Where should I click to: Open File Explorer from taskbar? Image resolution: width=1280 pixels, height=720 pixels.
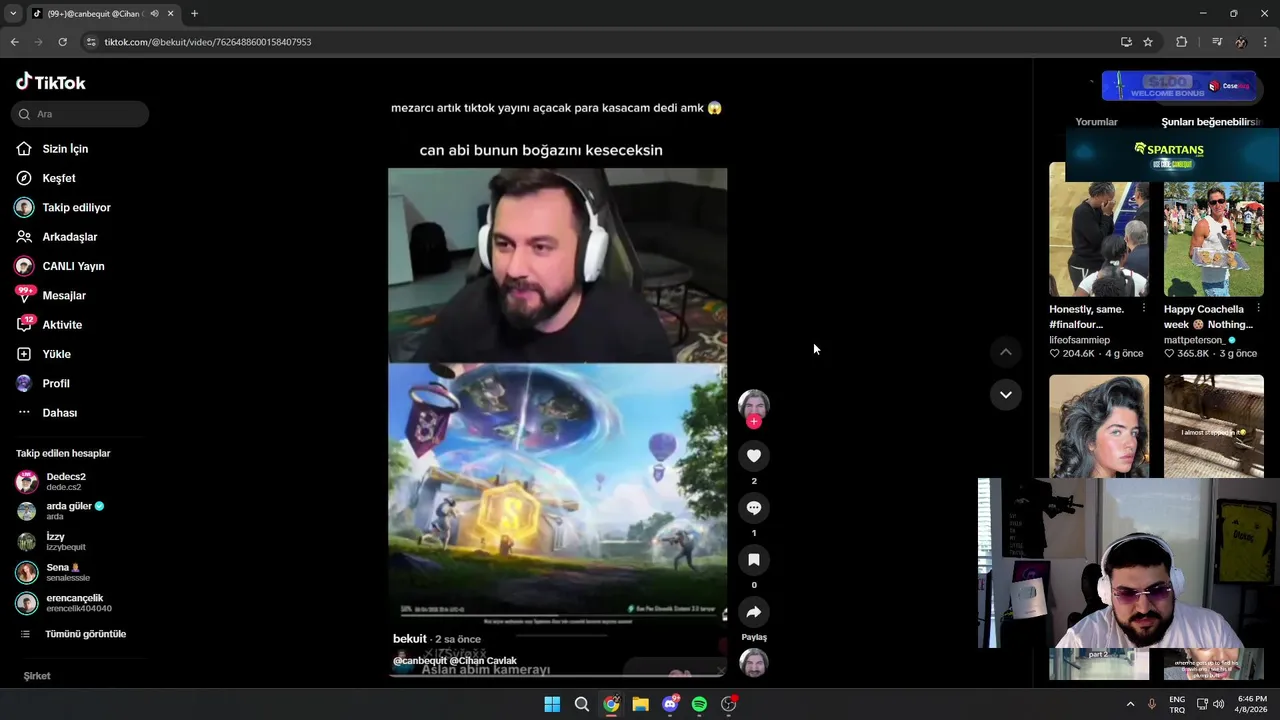640,704
